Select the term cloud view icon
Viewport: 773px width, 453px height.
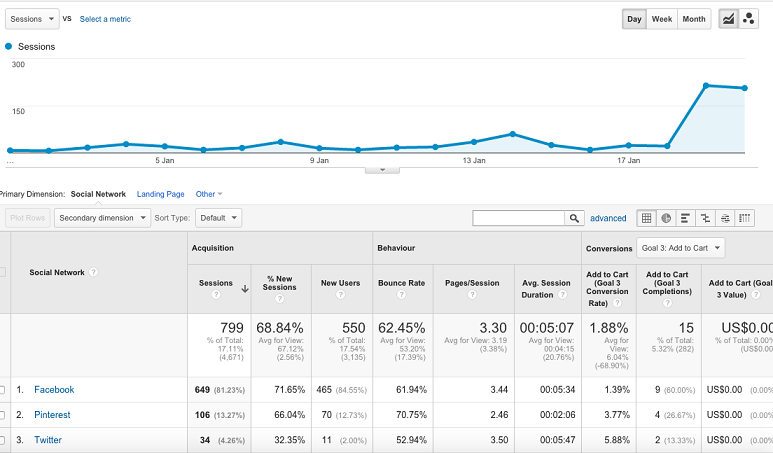tap(726, 218)
